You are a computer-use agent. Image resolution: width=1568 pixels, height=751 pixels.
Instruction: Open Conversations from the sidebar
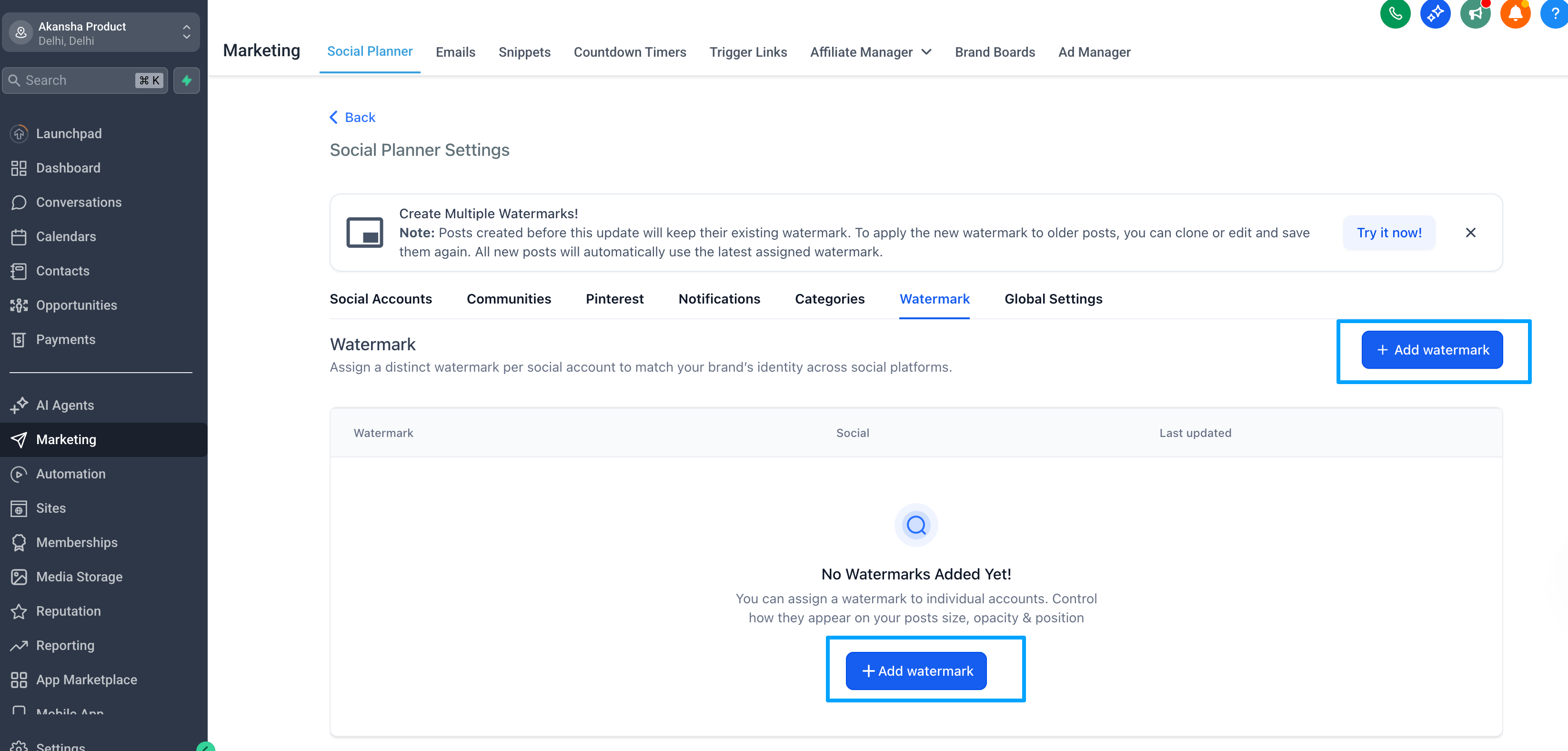tap(79, 202)
